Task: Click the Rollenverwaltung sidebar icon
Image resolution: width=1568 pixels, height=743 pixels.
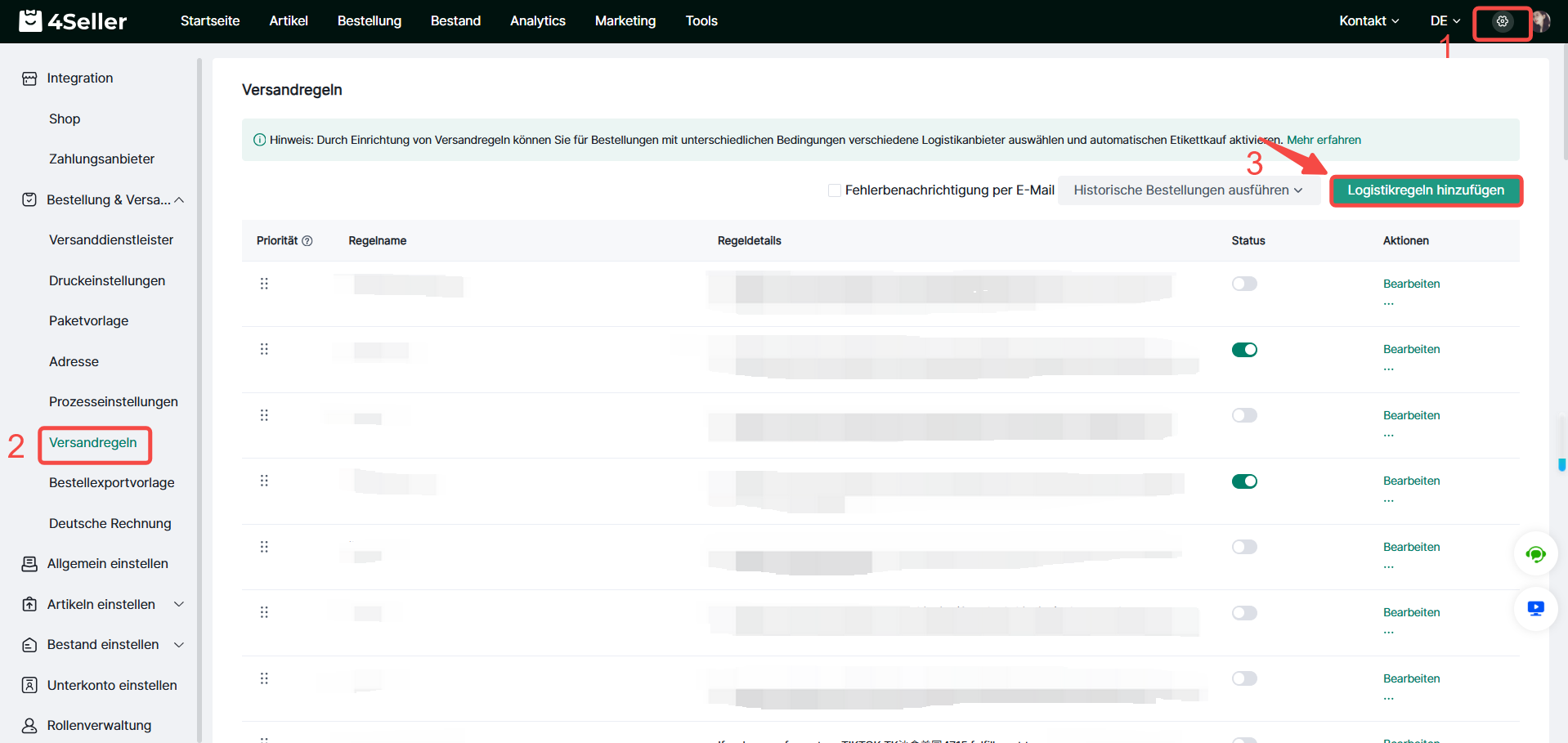Action: click(29, 726)
